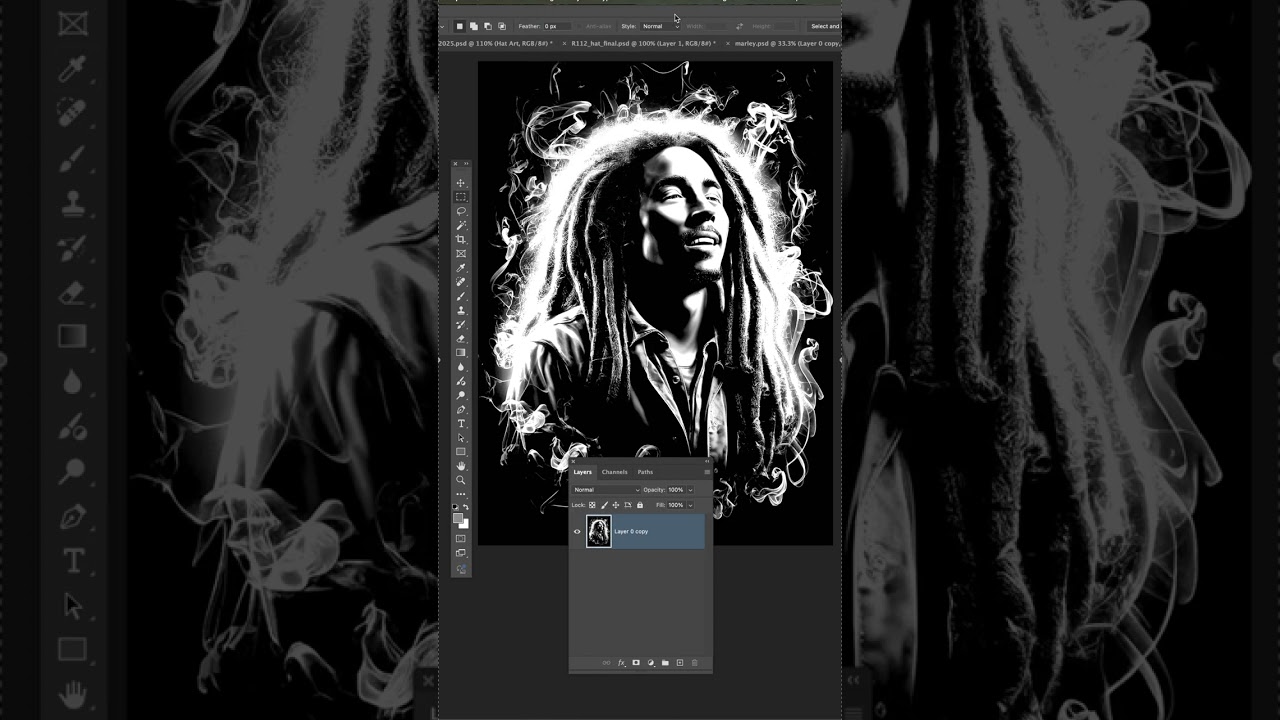
Task: Switch to the R112_hat_final.psd document tab
Action: (x=643, y=44)
